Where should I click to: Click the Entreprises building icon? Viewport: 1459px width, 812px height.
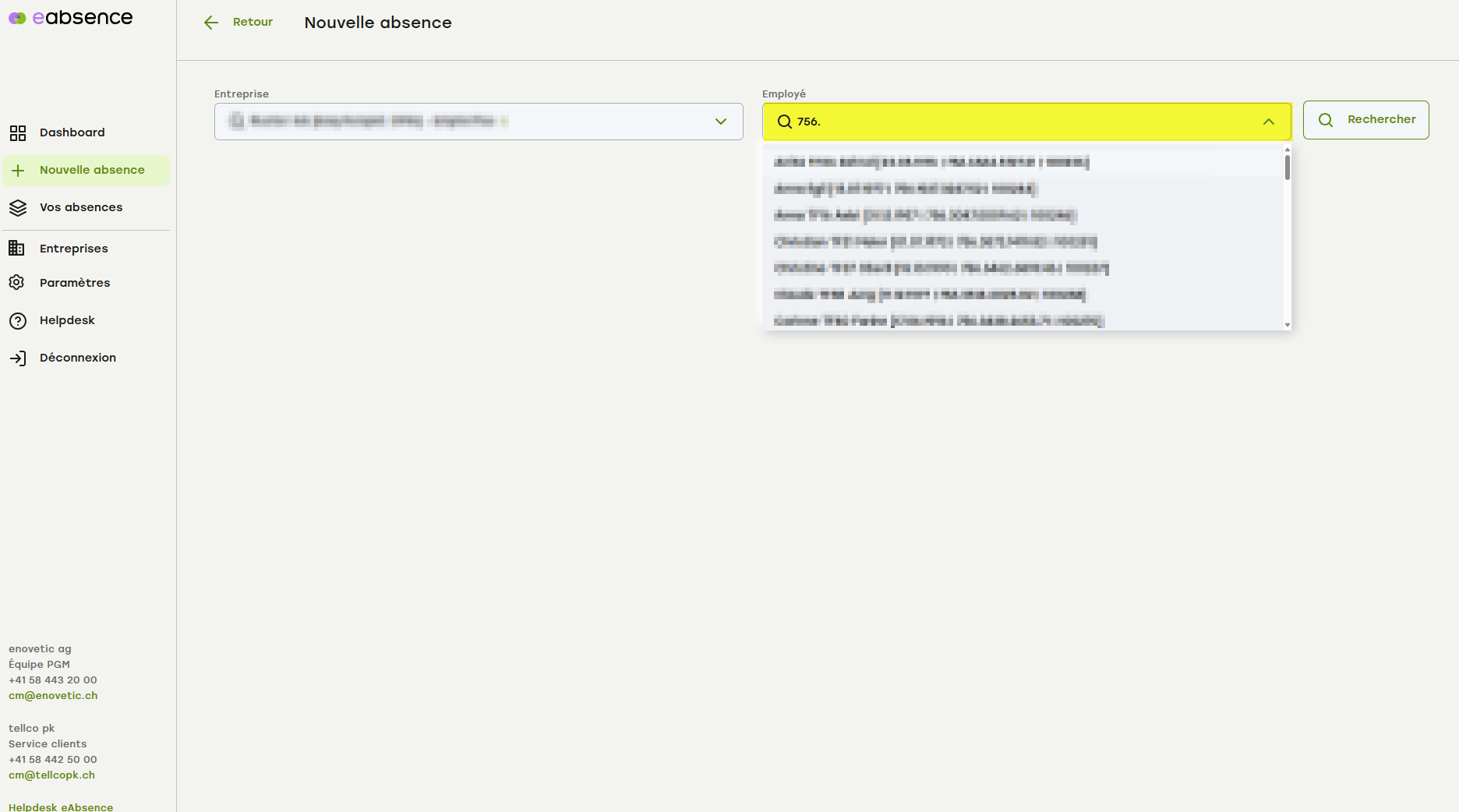(x=16, y=249)
